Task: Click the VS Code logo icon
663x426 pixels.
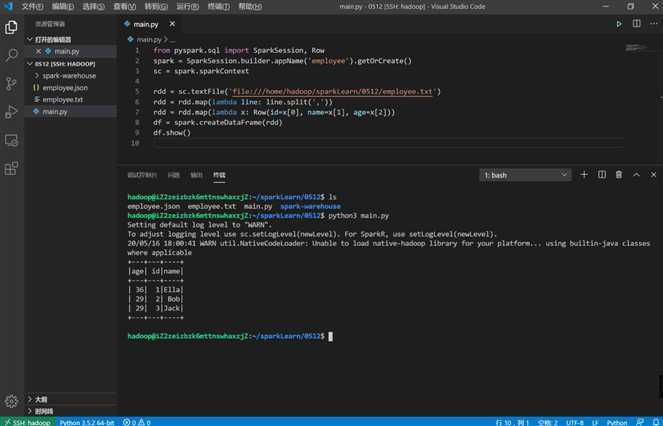Action: click(x=8, y=6)
